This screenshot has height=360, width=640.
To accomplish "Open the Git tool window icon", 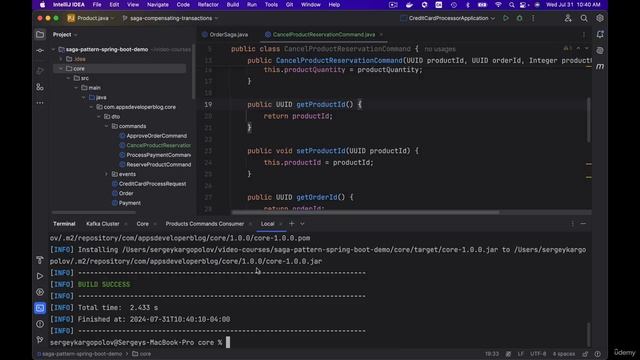I will tap(40, 340).
